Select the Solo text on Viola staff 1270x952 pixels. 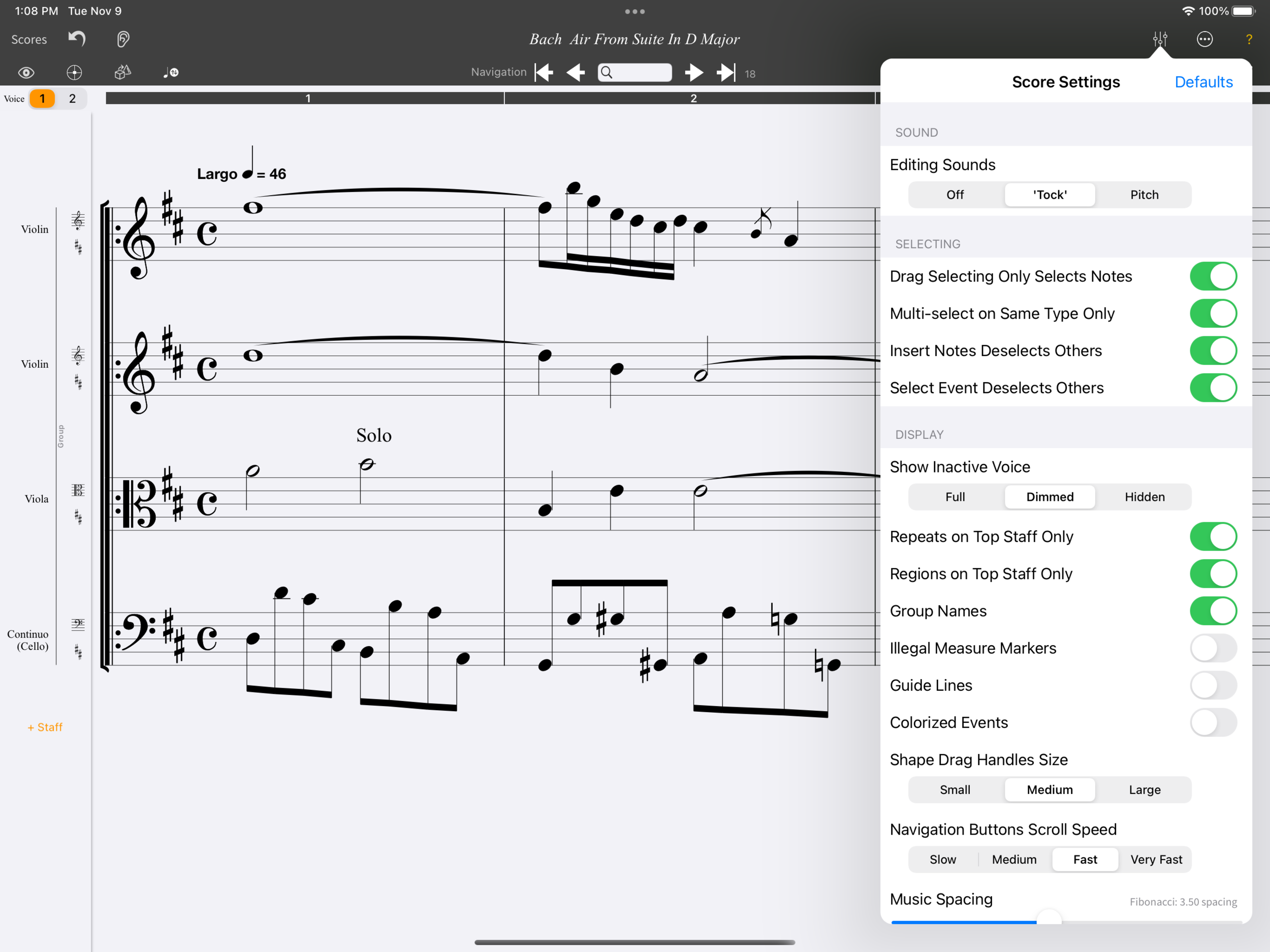point(374,435)
